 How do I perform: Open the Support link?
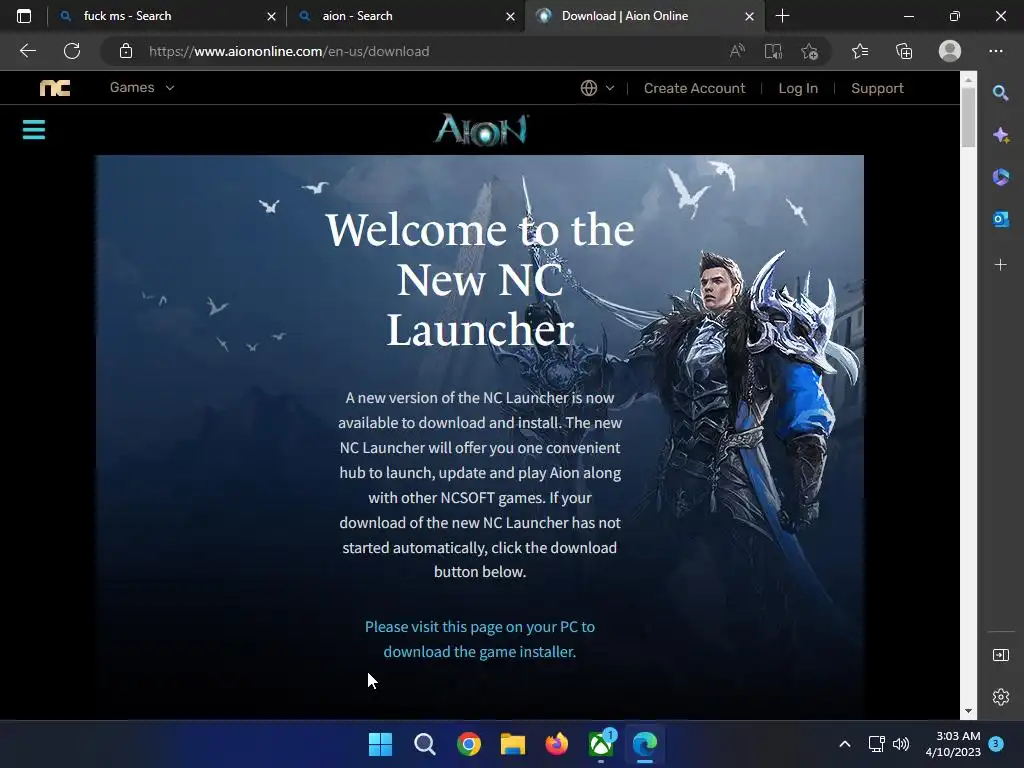pyautogui.click(x=877, y=88)
